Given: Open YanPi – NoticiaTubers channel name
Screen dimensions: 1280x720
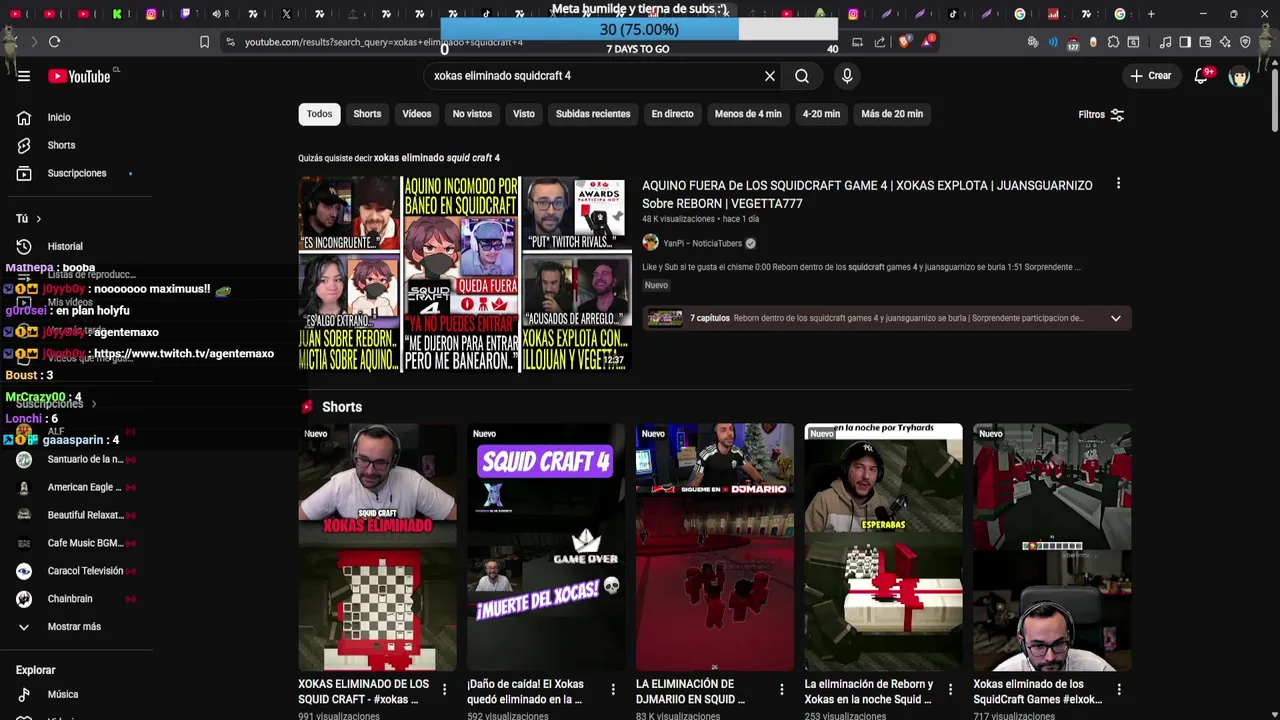Looking at the screenshot, I should [702, 243].
